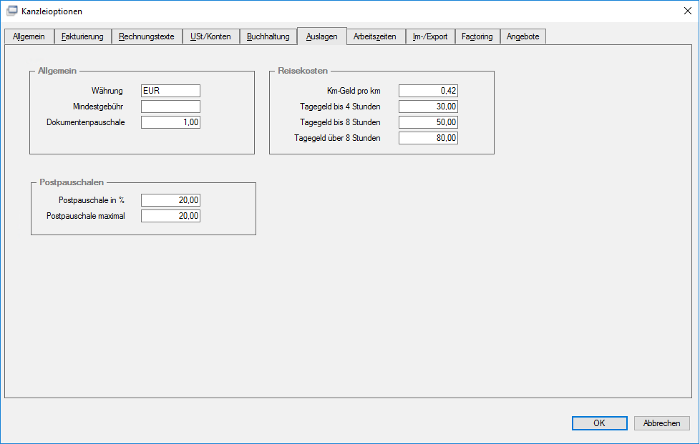Click the Tagegeld bis 4 Stunden field
700x444 pixels.
[x=428, y=106]
